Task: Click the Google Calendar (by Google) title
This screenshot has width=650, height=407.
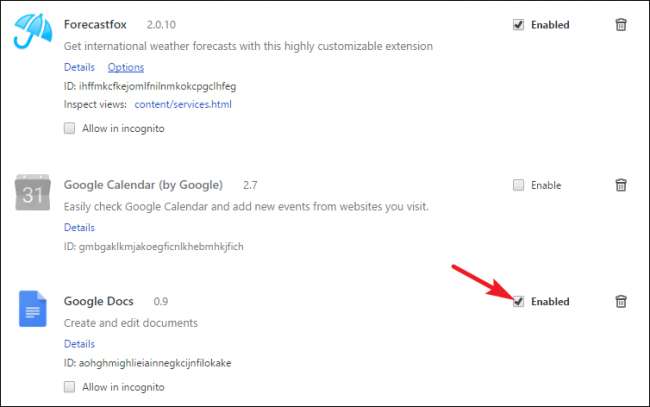Action: [143, 185]
